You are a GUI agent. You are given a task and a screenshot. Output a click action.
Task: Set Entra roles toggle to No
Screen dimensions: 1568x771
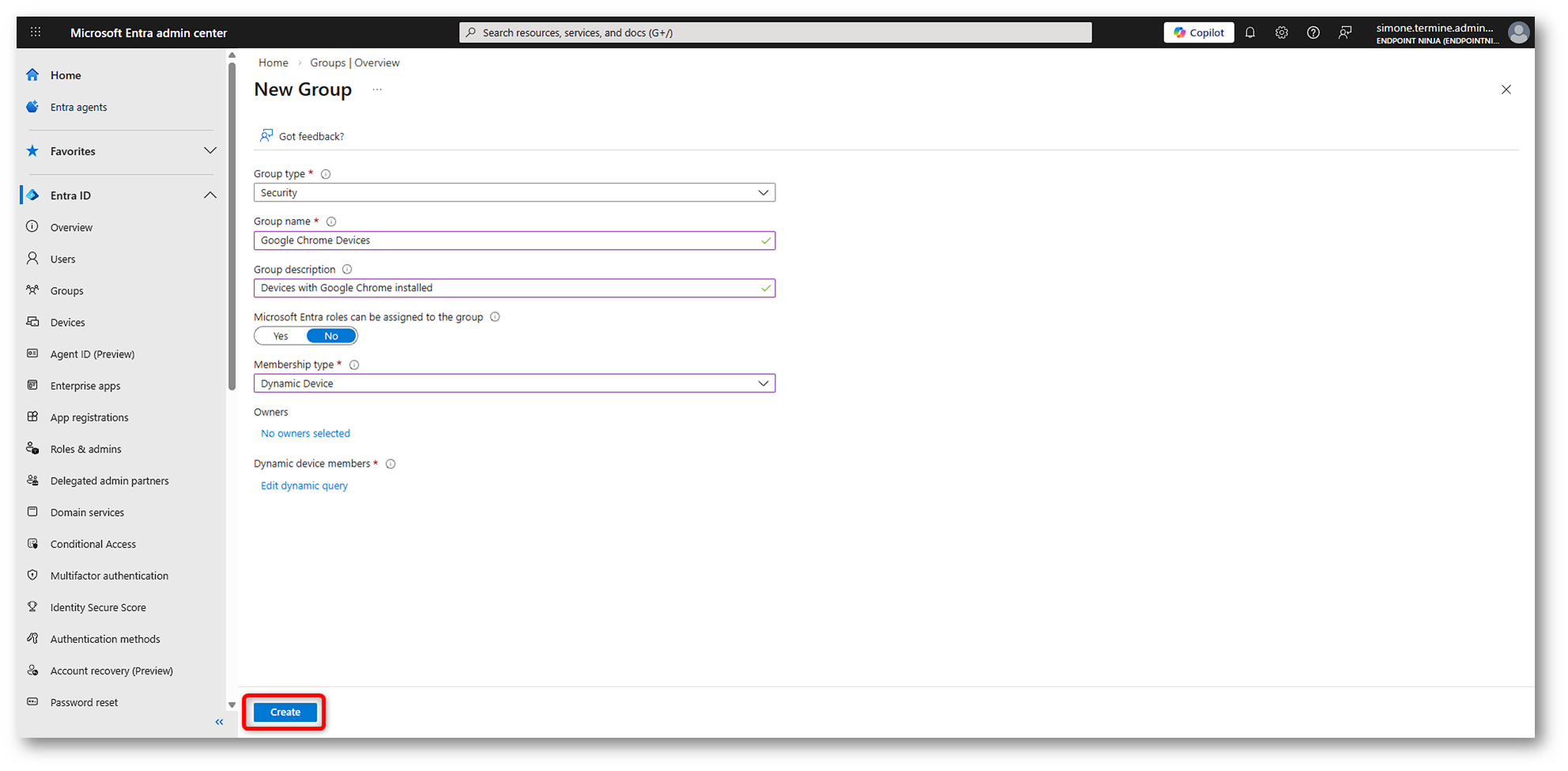click(x=331, y=336)
